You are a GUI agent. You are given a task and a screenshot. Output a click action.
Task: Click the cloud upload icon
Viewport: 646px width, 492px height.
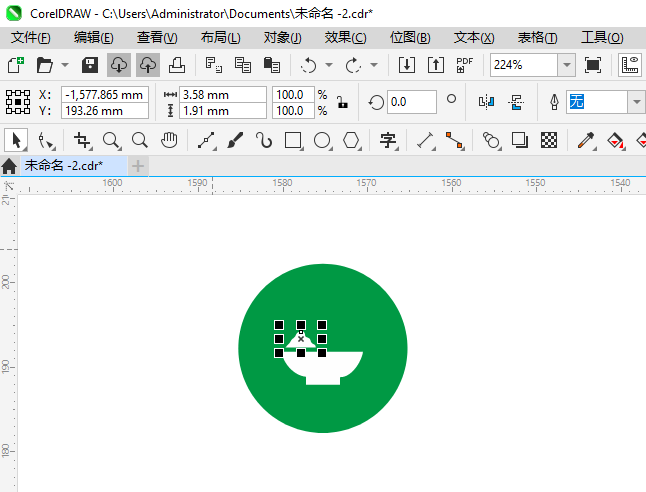pyautogui.click(x=147, y=65)
